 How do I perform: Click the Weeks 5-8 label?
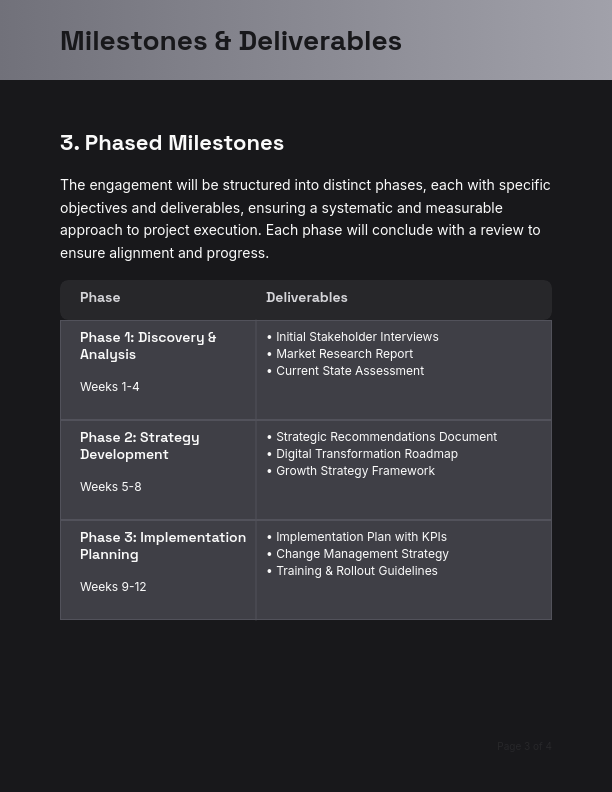(111, 487)
